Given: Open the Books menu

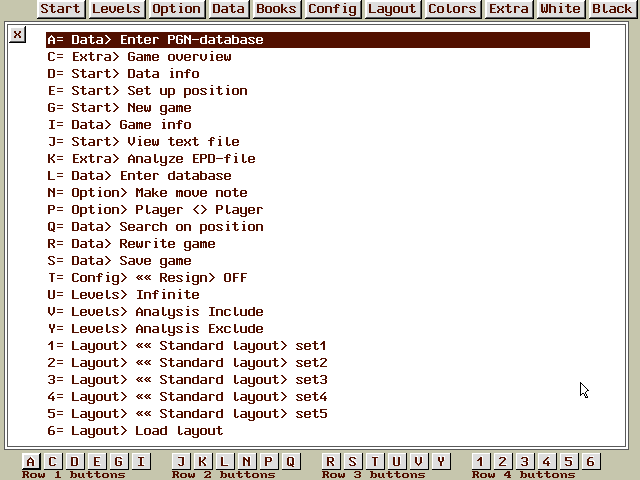Looking at the screenshot, I should click(x=277, y=9).
